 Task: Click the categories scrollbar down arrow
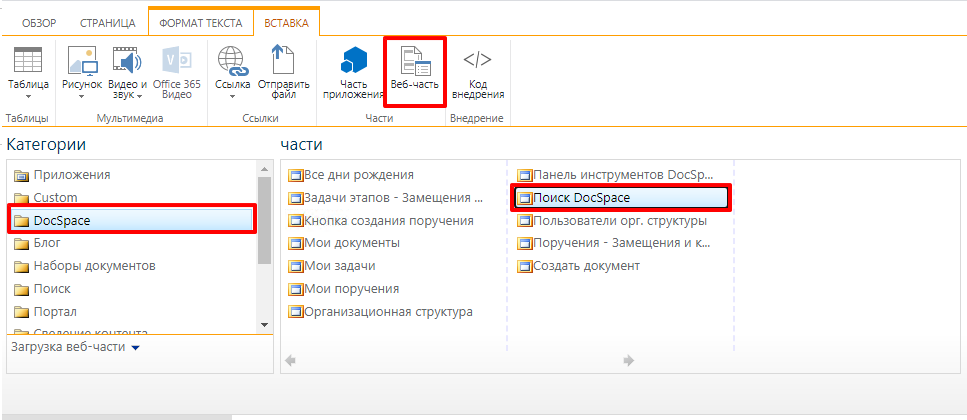(x=264, y=324)
